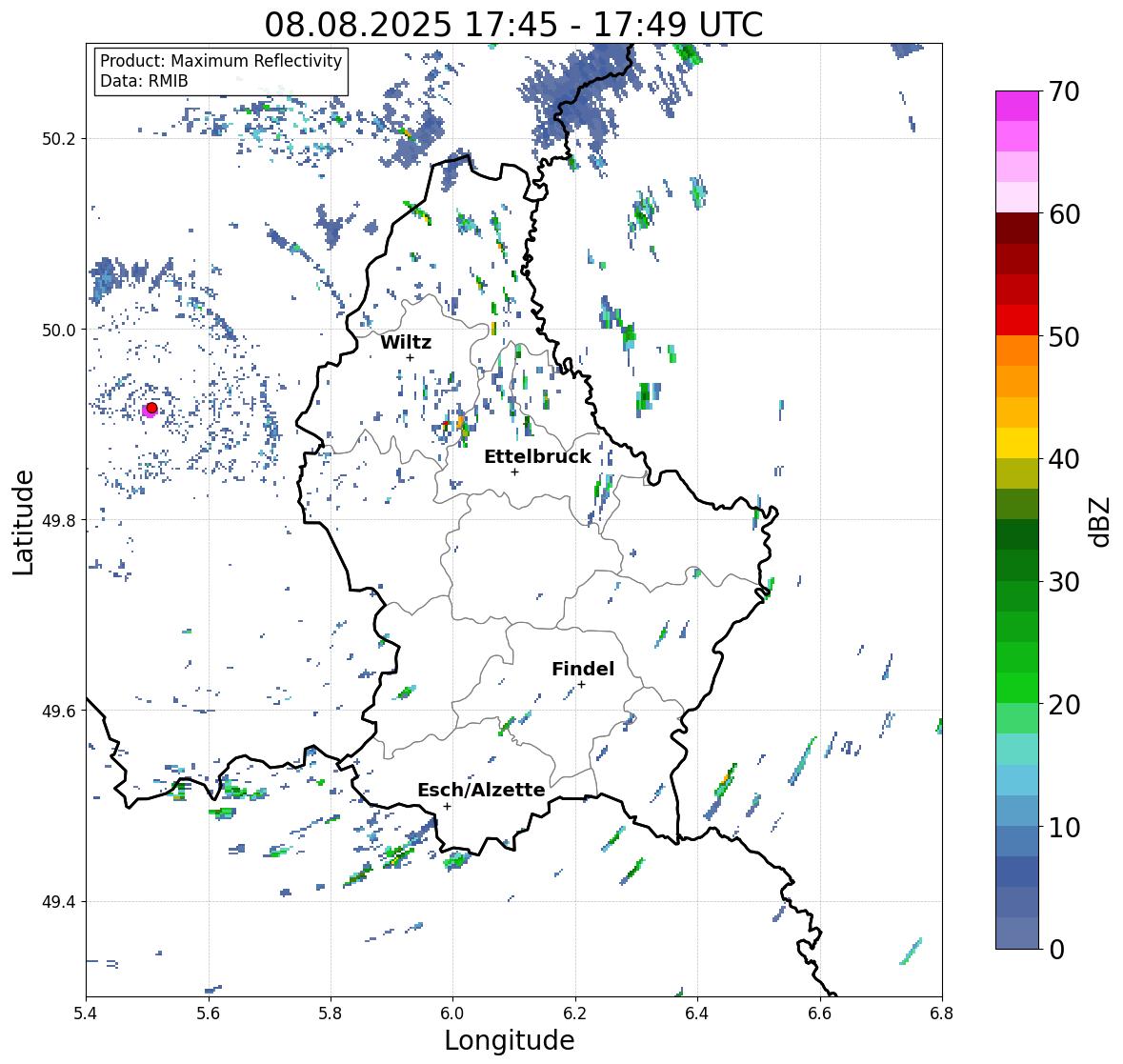Image resolution: width=1123 pixels, height=1064 pixels.
Task: Click the Latitude axis label
Action: pyautogui.click(x=23, y=523)
